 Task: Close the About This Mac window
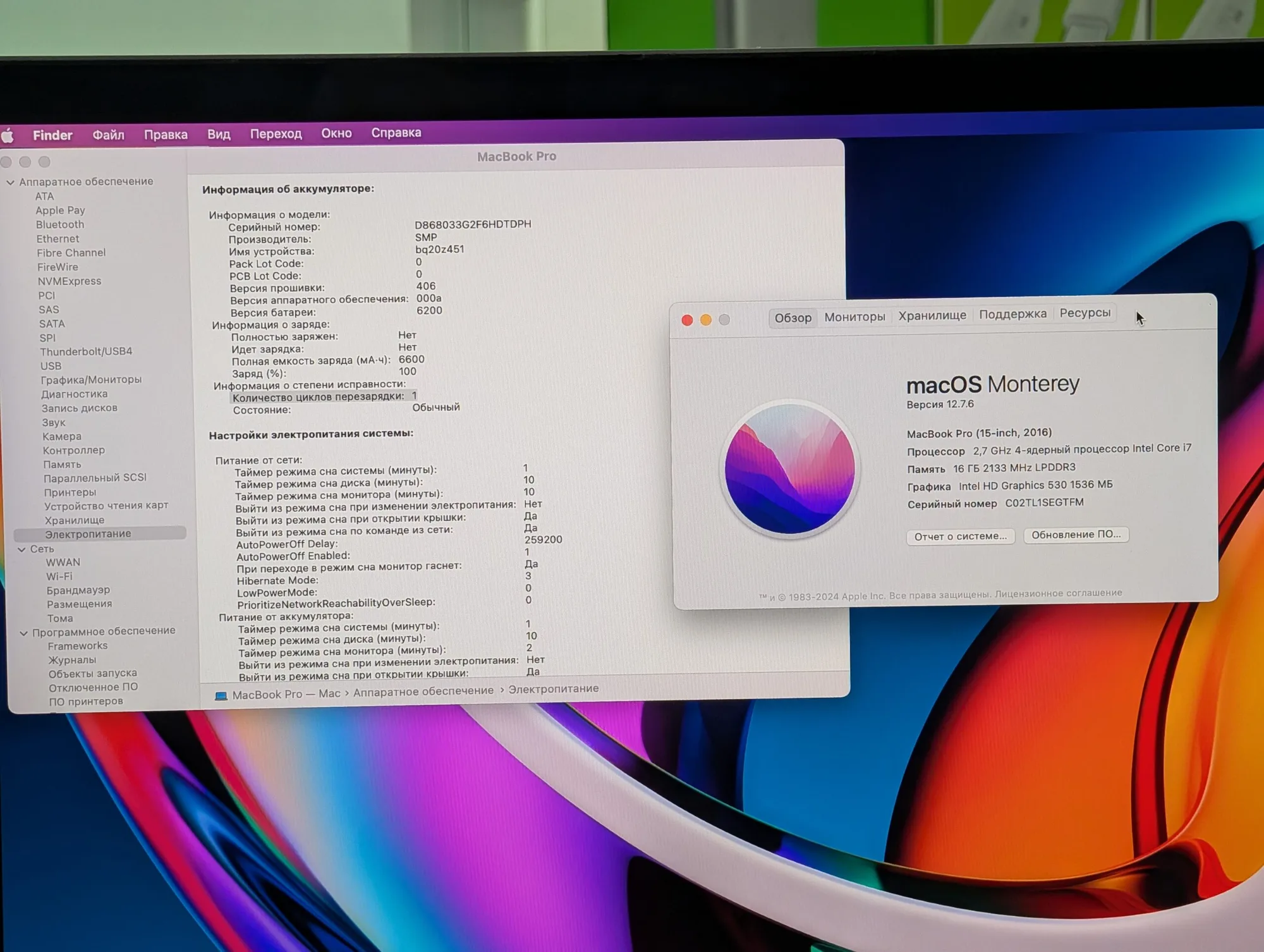point(687,320)
